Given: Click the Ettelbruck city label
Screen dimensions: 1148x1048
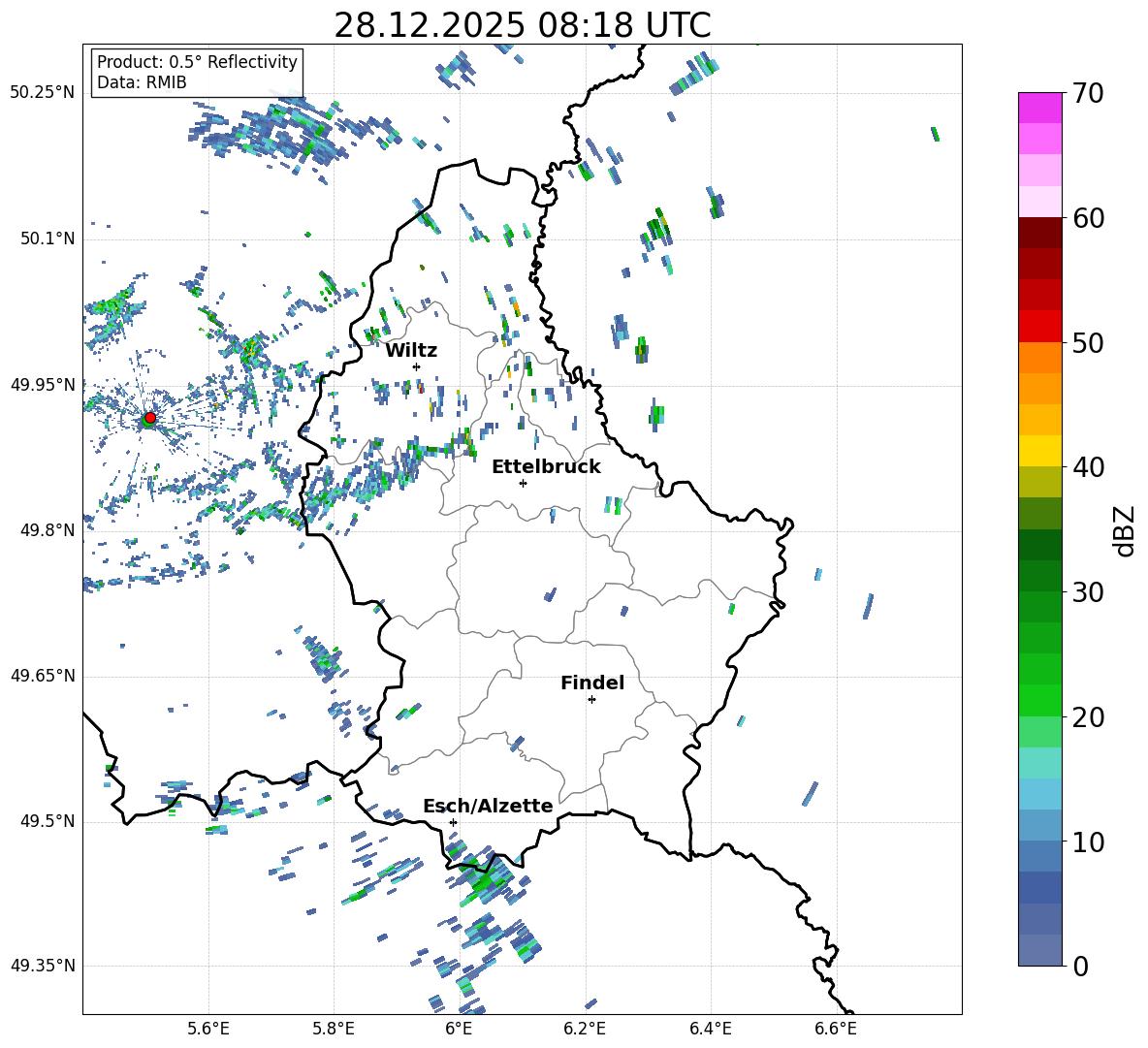Looking at the screenshot, I should point(546,467).
